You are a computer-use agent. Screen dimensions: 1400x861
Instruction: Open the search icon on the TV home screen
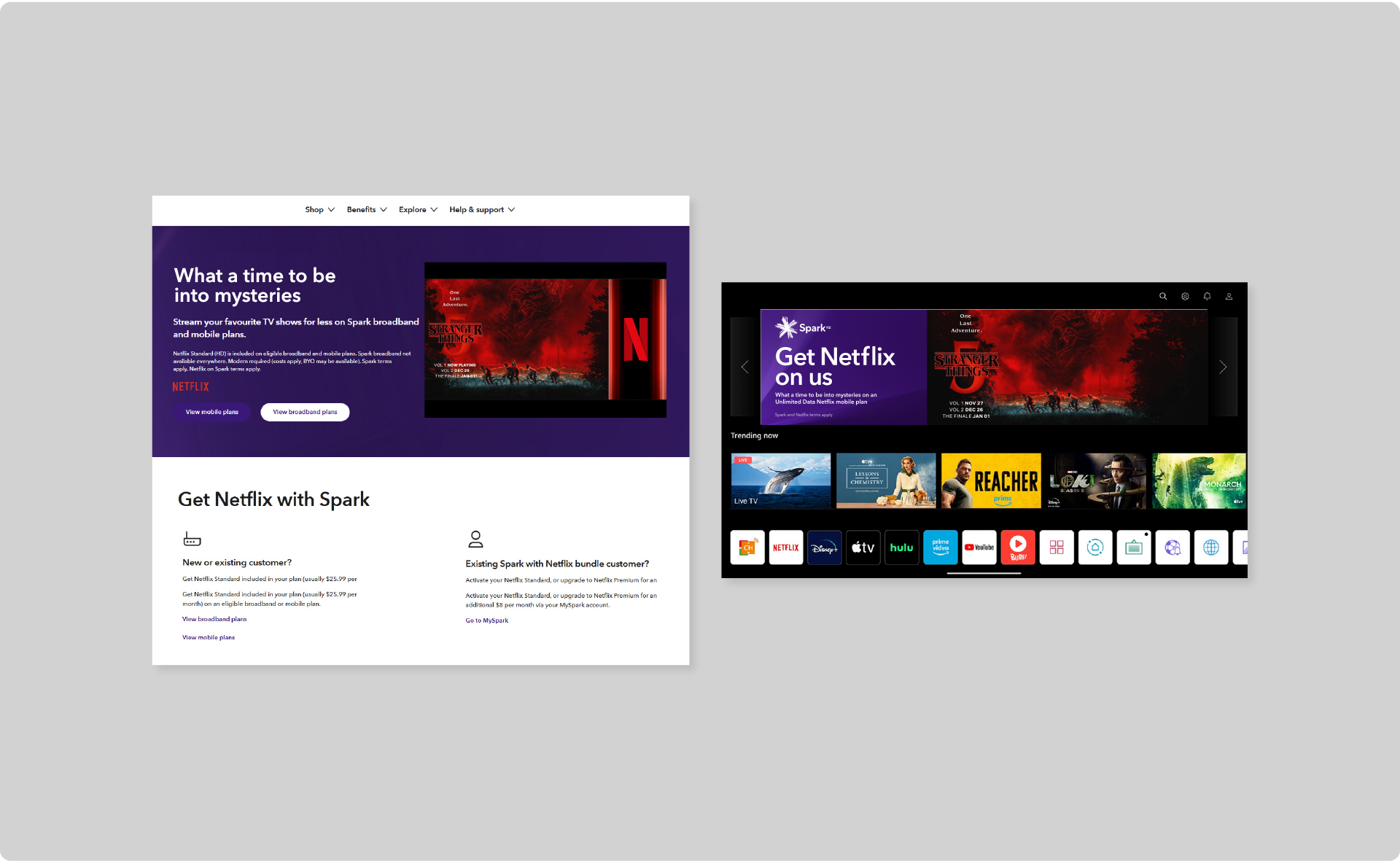[1163, 296]
